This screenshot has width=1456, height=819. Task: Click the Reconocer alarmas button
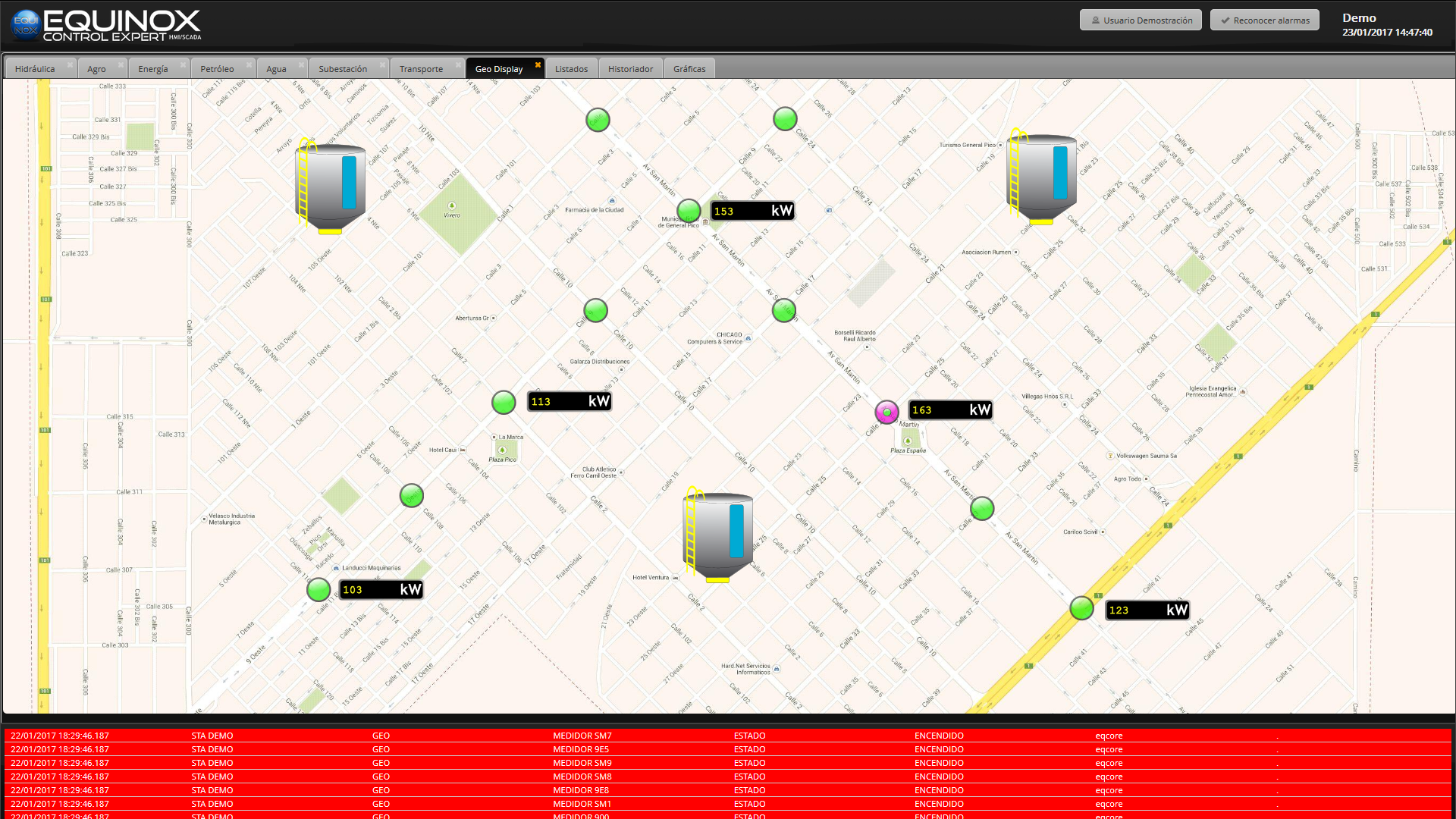[1265, 20]
